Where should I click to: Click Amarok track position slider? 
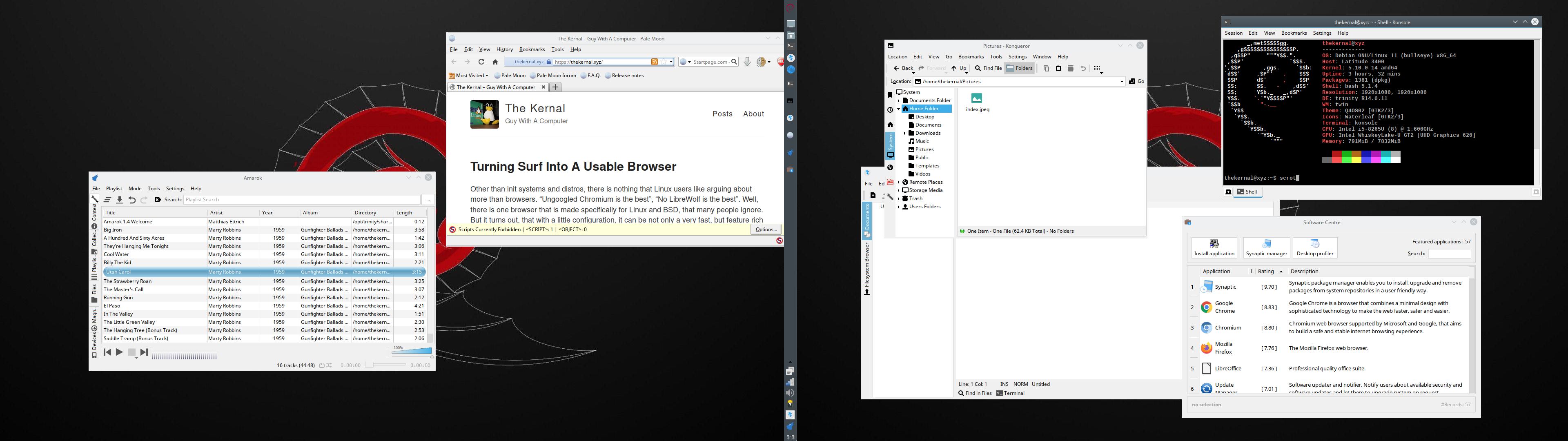point(385,365)
